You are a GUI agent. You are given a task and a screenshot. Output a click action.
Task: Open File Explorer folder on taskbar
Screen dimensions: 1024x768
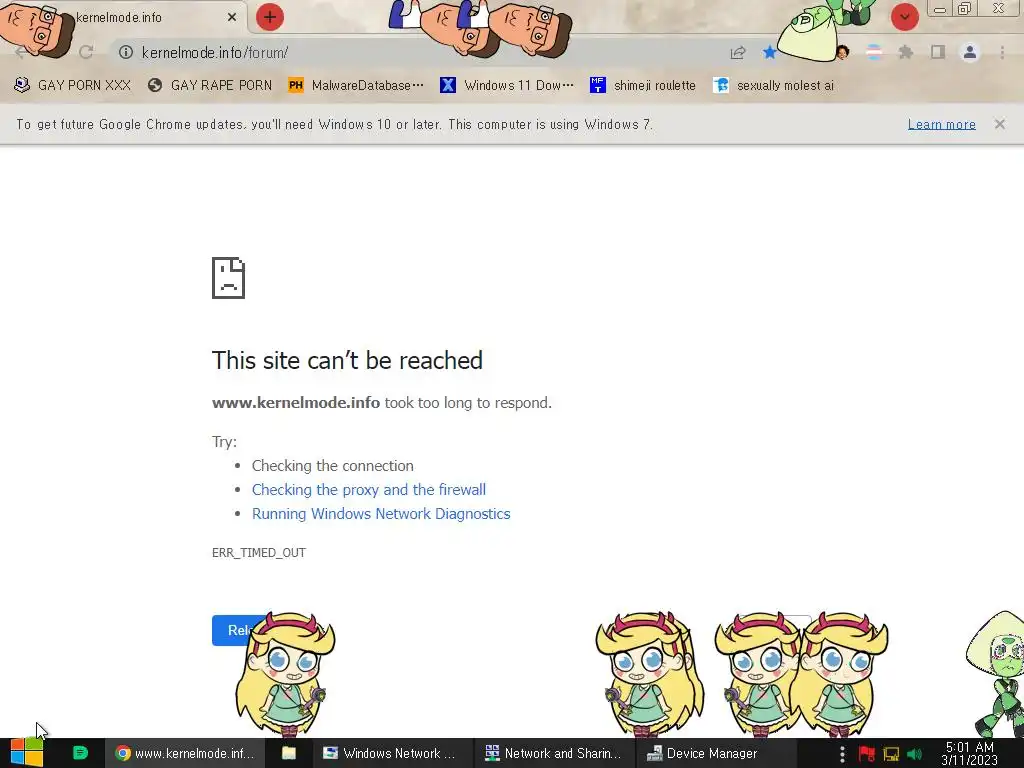(289, 753)
